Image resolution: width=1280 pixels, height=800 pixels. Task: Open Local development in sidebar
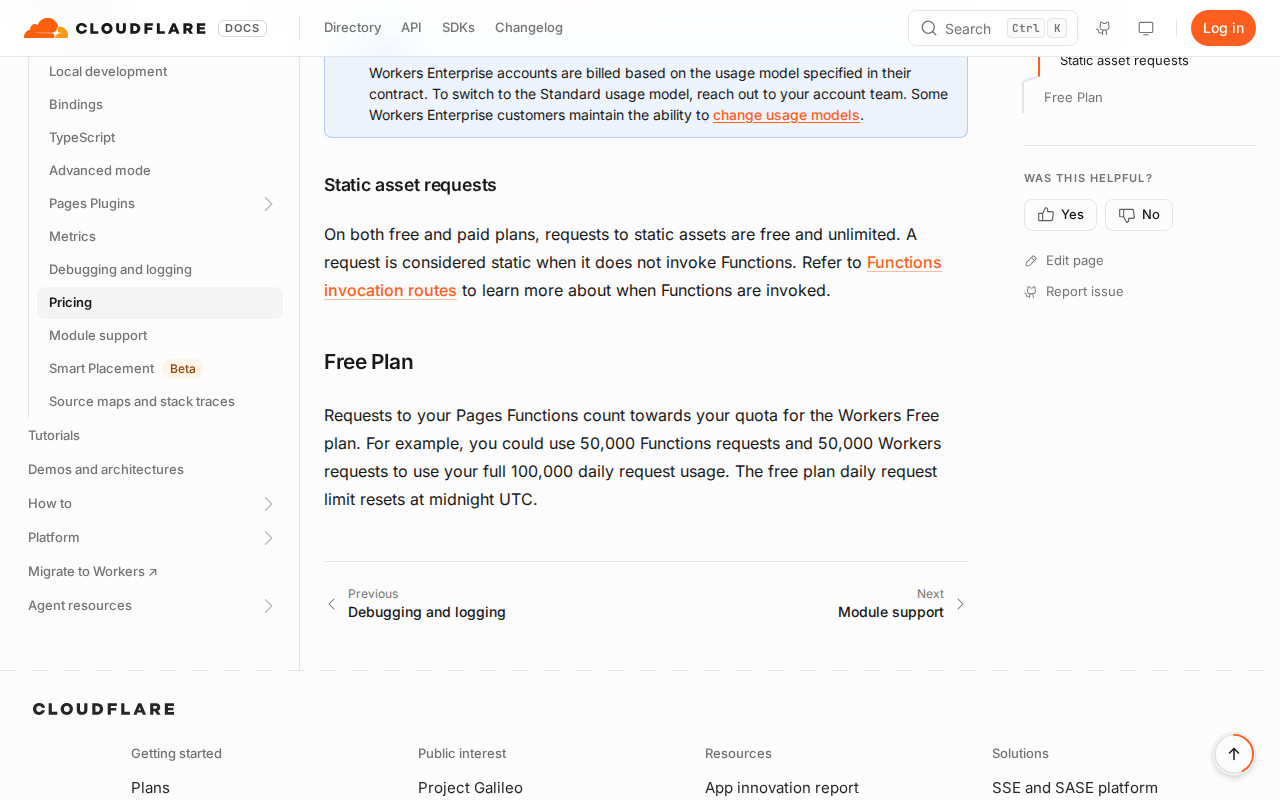click(108, 72)
